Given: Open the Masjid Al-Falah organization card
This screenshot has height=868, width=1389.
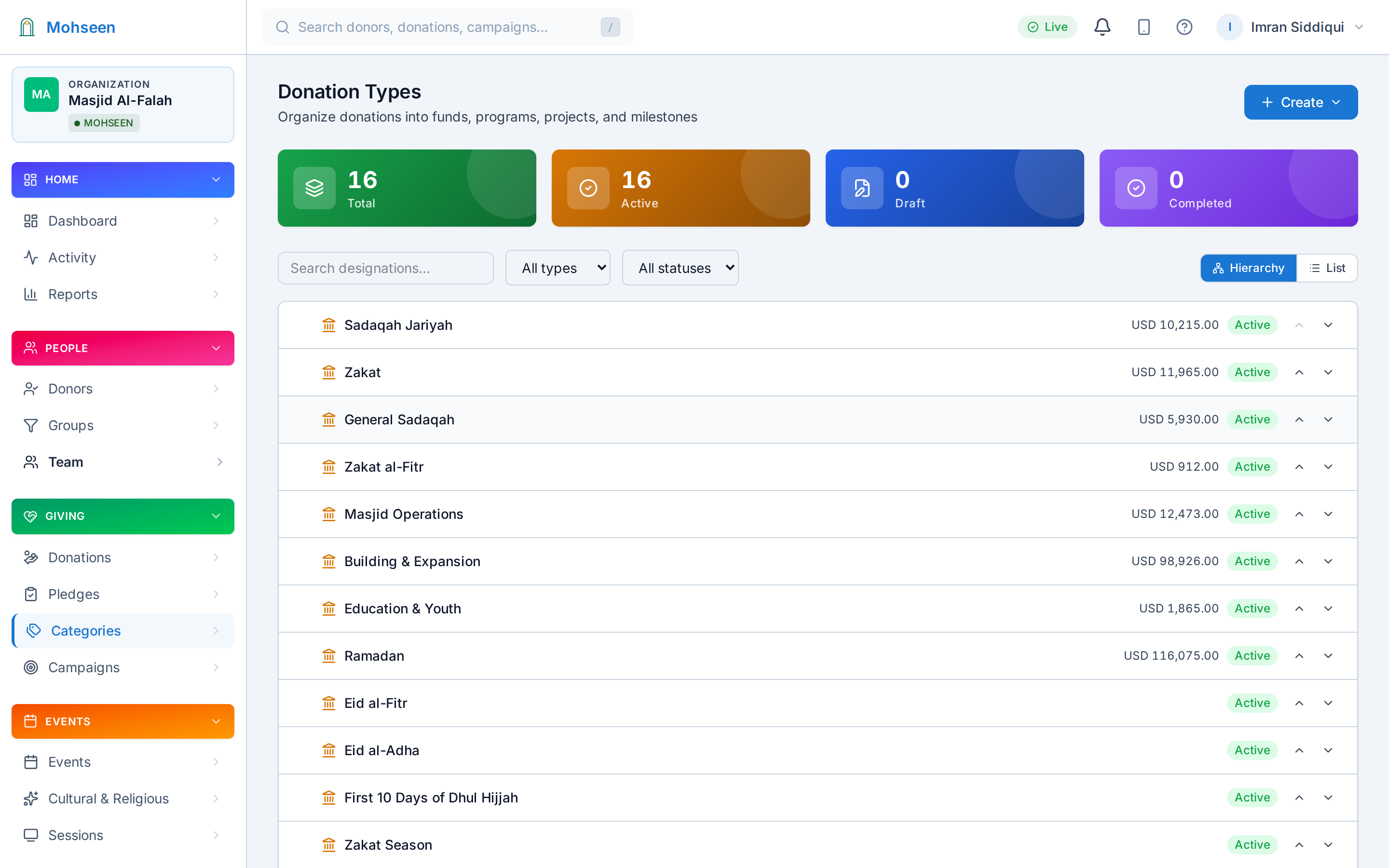Looking at the screenshot, I should click(123, 105).
